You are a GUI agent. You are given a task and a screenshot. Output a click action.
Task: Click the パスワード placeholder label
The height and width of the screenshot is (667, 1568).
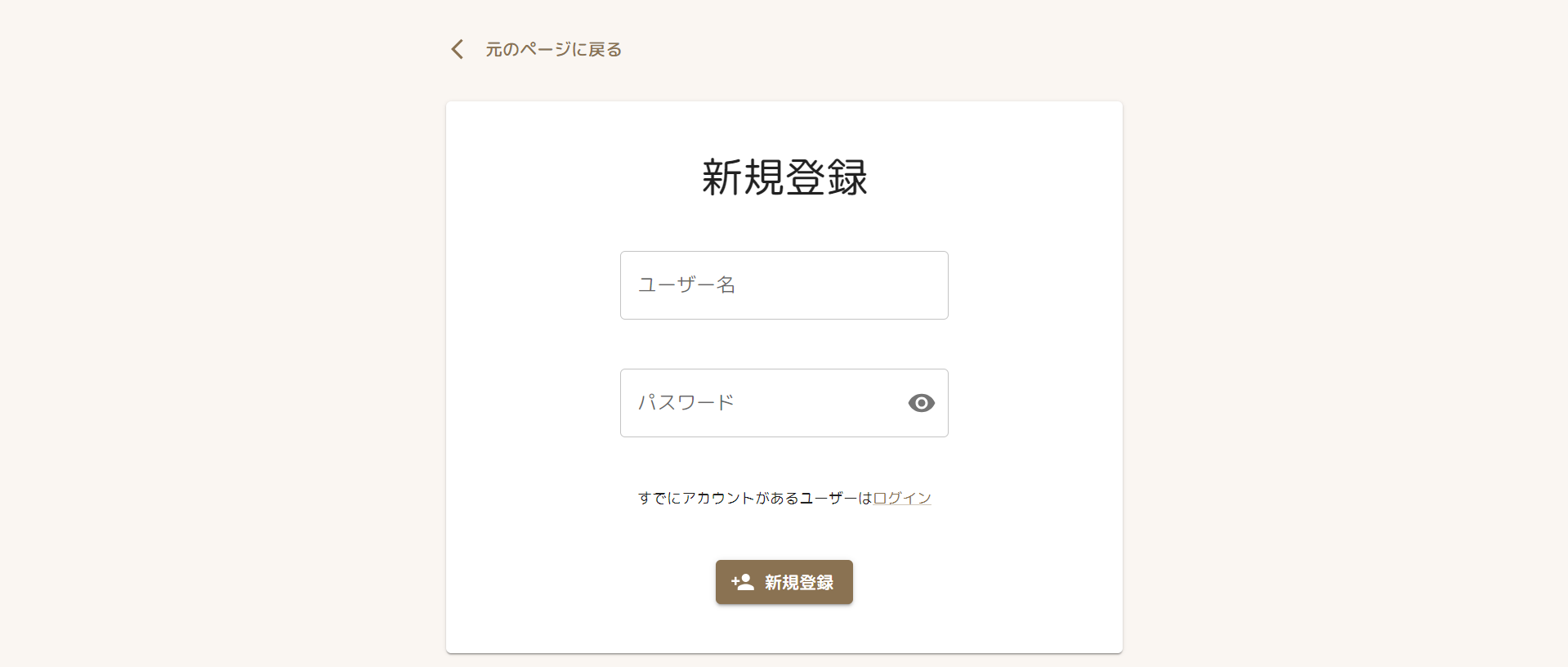[x=686, y=403]
